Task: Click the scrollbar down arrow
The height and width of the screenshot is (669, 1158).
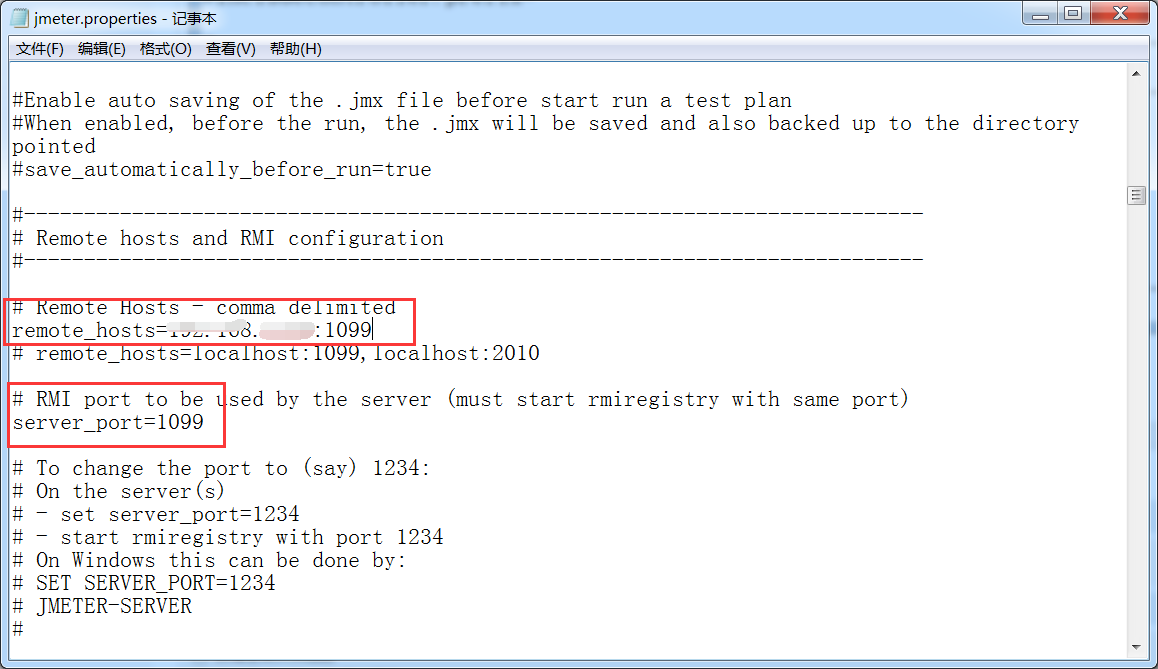Action: (1136, 647)
